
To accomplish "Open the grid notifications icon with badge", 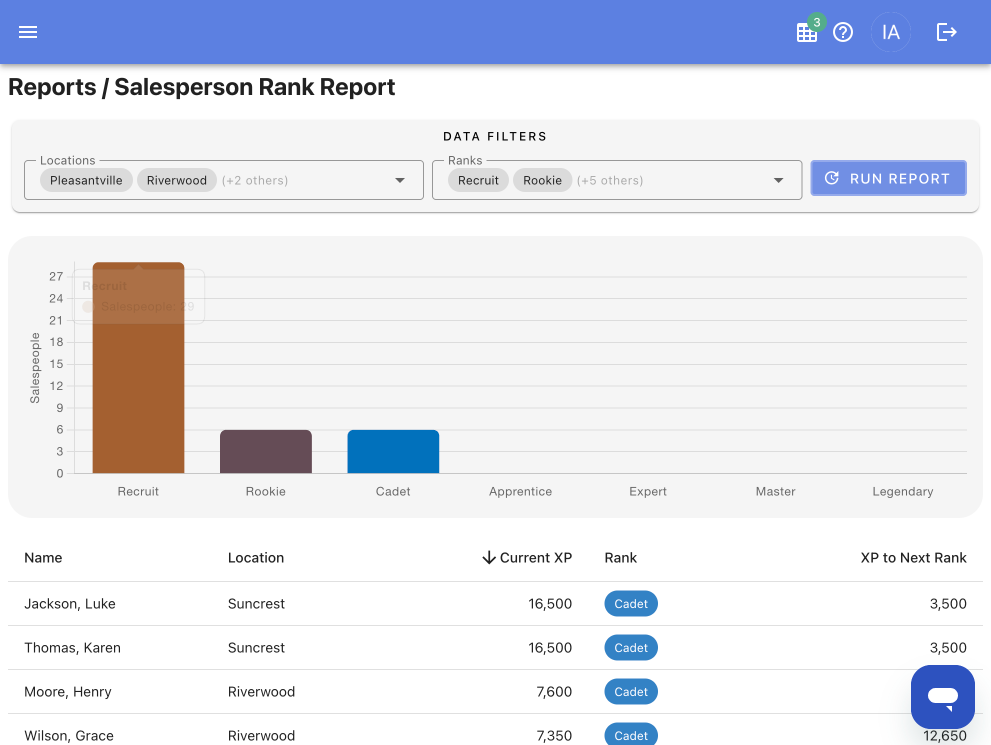I will point(807,32).
